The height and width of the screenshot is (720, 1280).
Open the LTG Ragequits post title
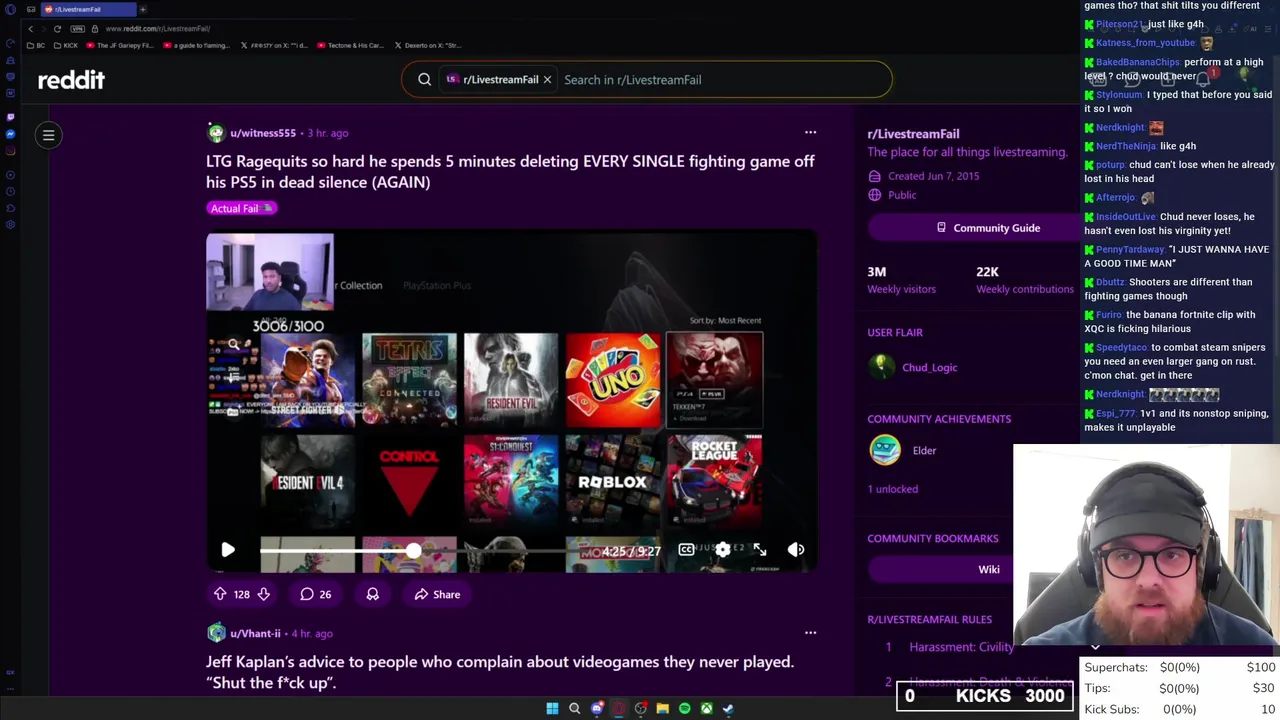[510, 171]
